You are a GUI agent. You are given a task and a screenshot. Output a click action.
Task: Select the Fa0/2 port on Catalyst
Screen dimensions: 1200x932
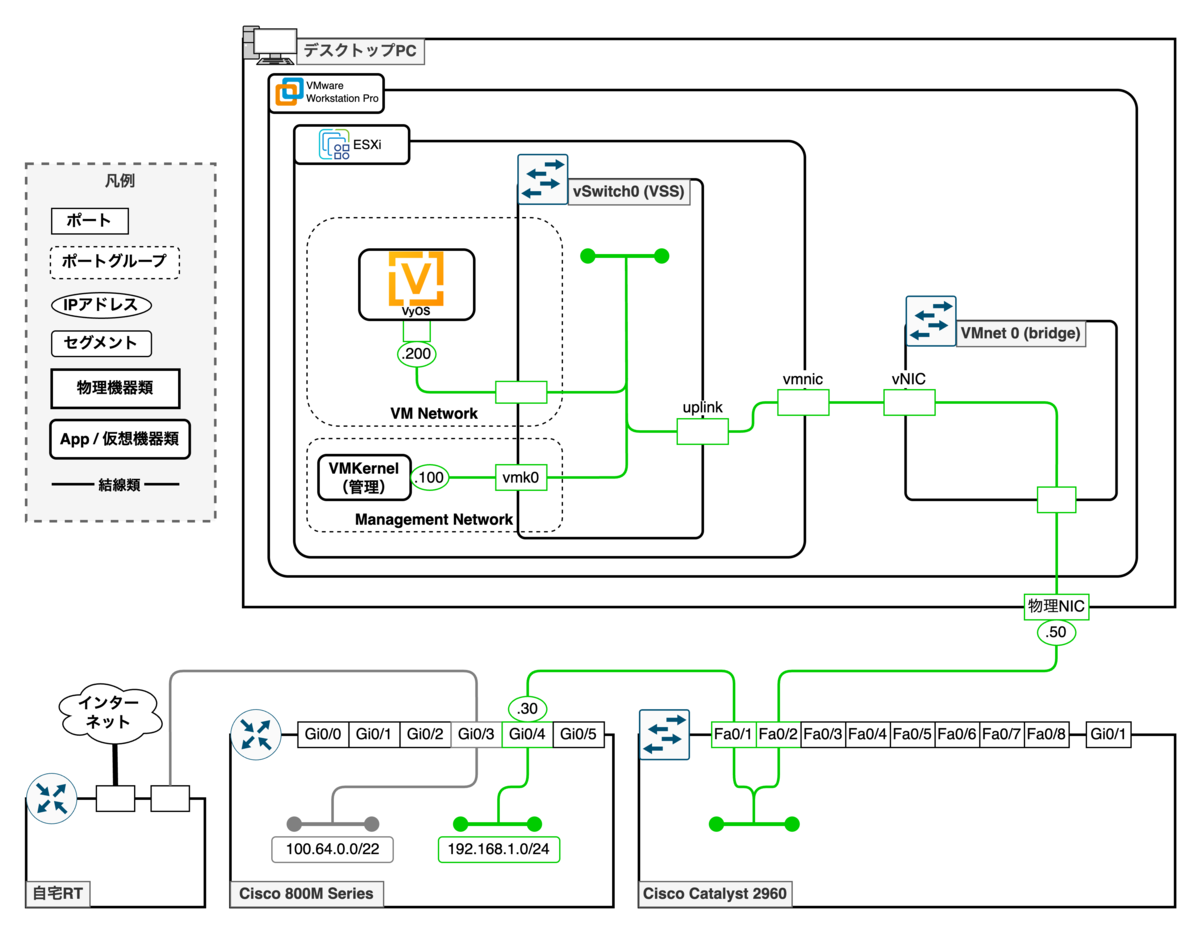[x=778, y=734]
